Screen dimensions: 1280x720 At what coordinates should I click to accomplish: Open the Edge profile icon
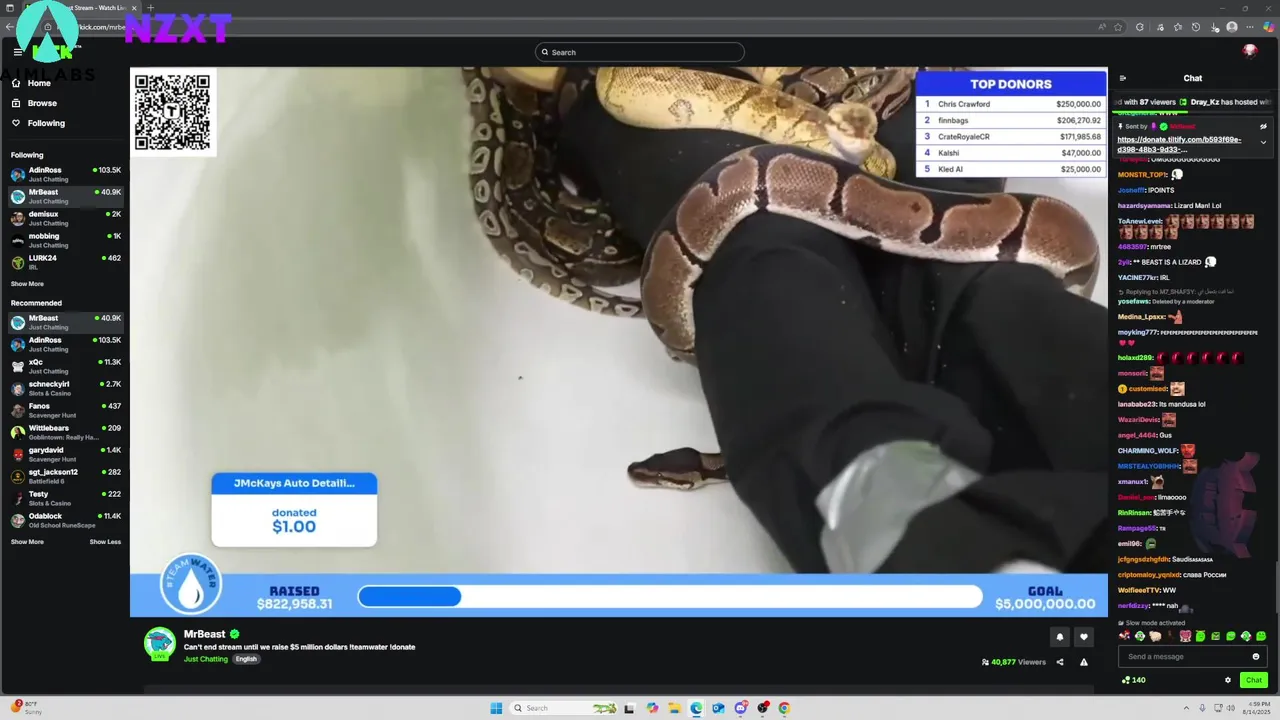click(1232, 27)
